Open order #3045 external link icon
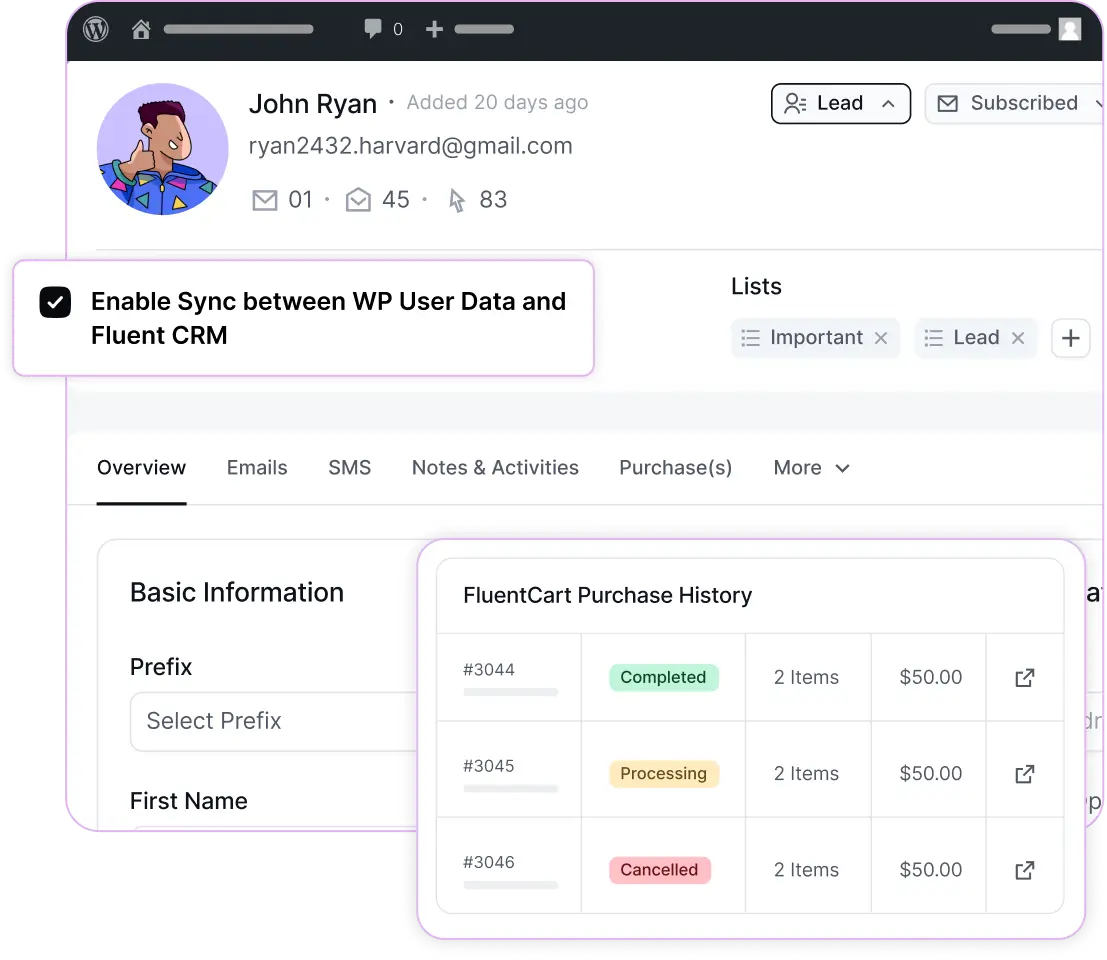 click(x=1024, y=774)
